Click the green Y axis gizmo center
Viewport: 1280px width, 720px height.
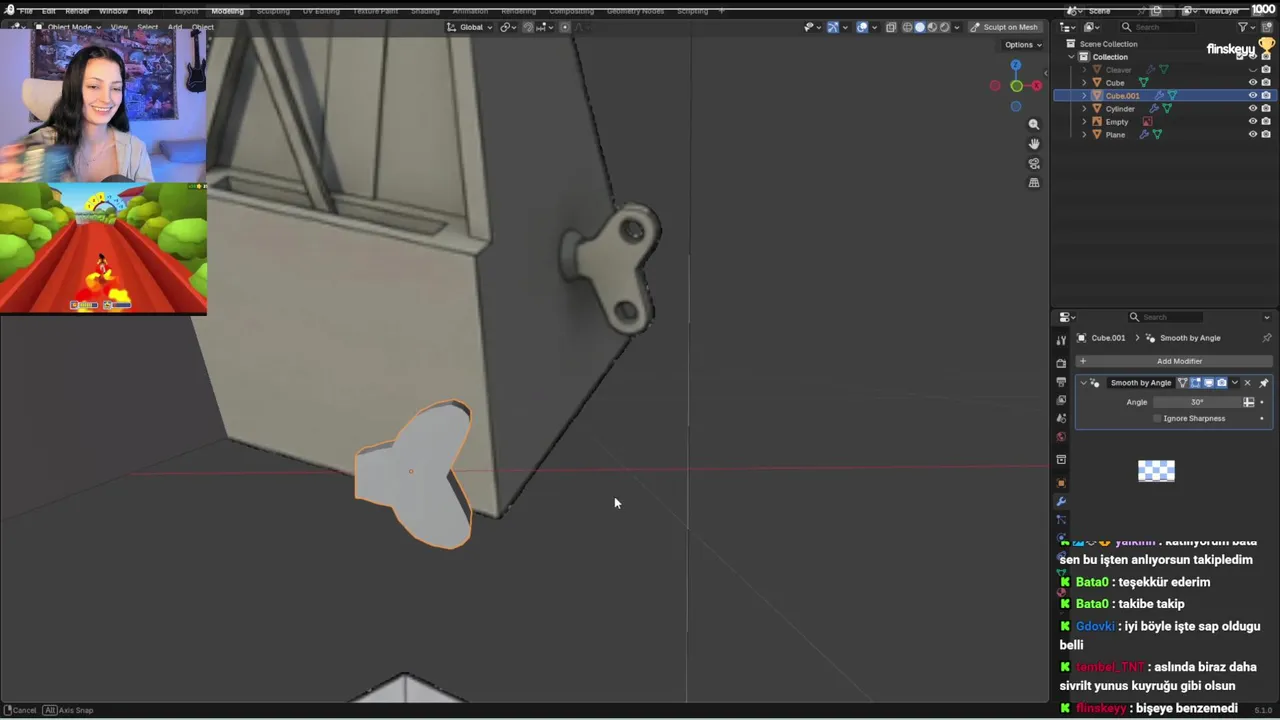tap(1016, 87)
